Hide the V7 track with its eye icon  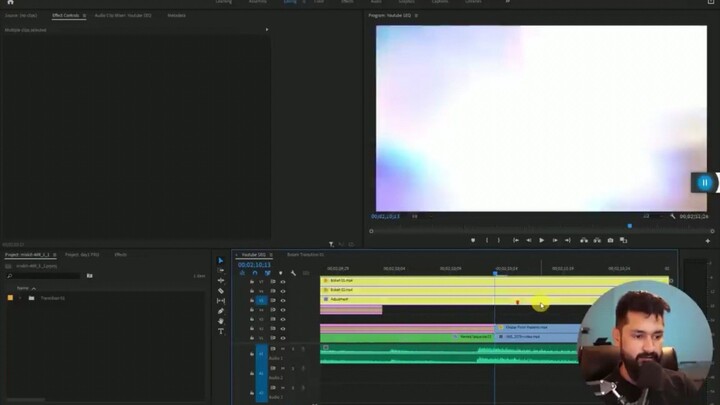(x=283, y=282)
